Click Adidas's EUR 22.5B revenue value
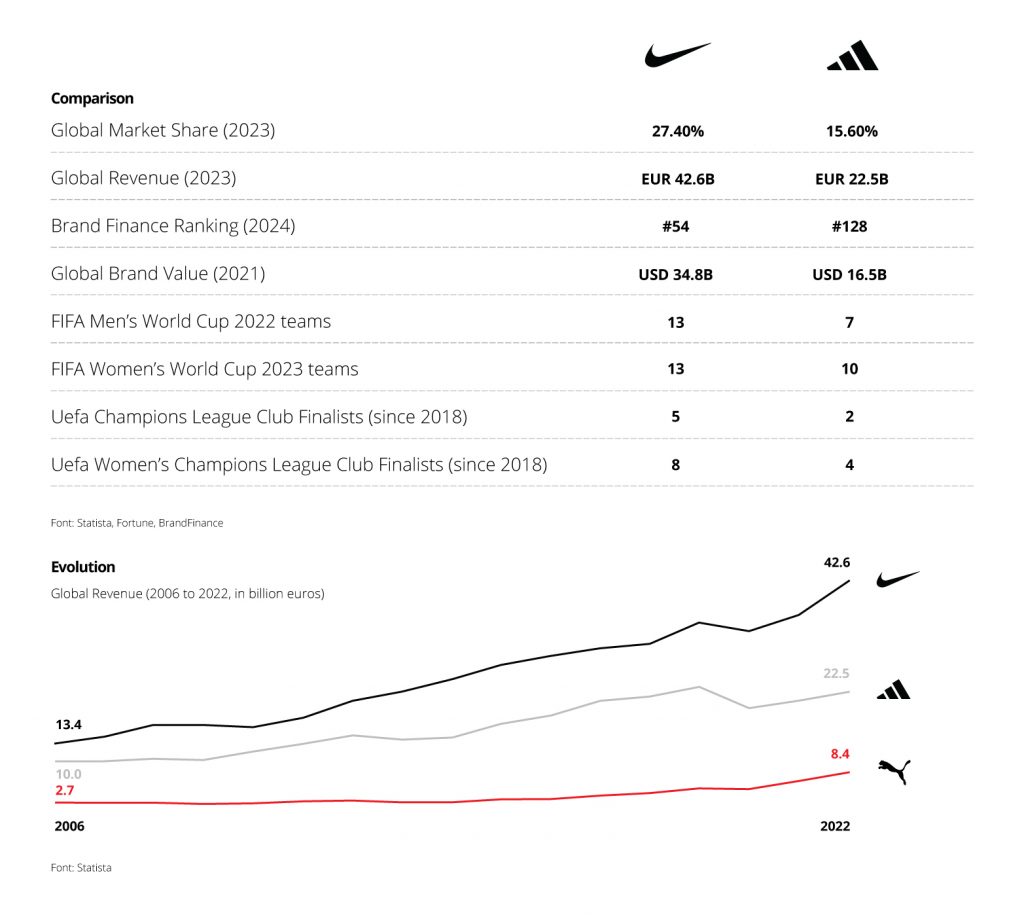This screenshot has width=1024, height=915. (850, 179)
